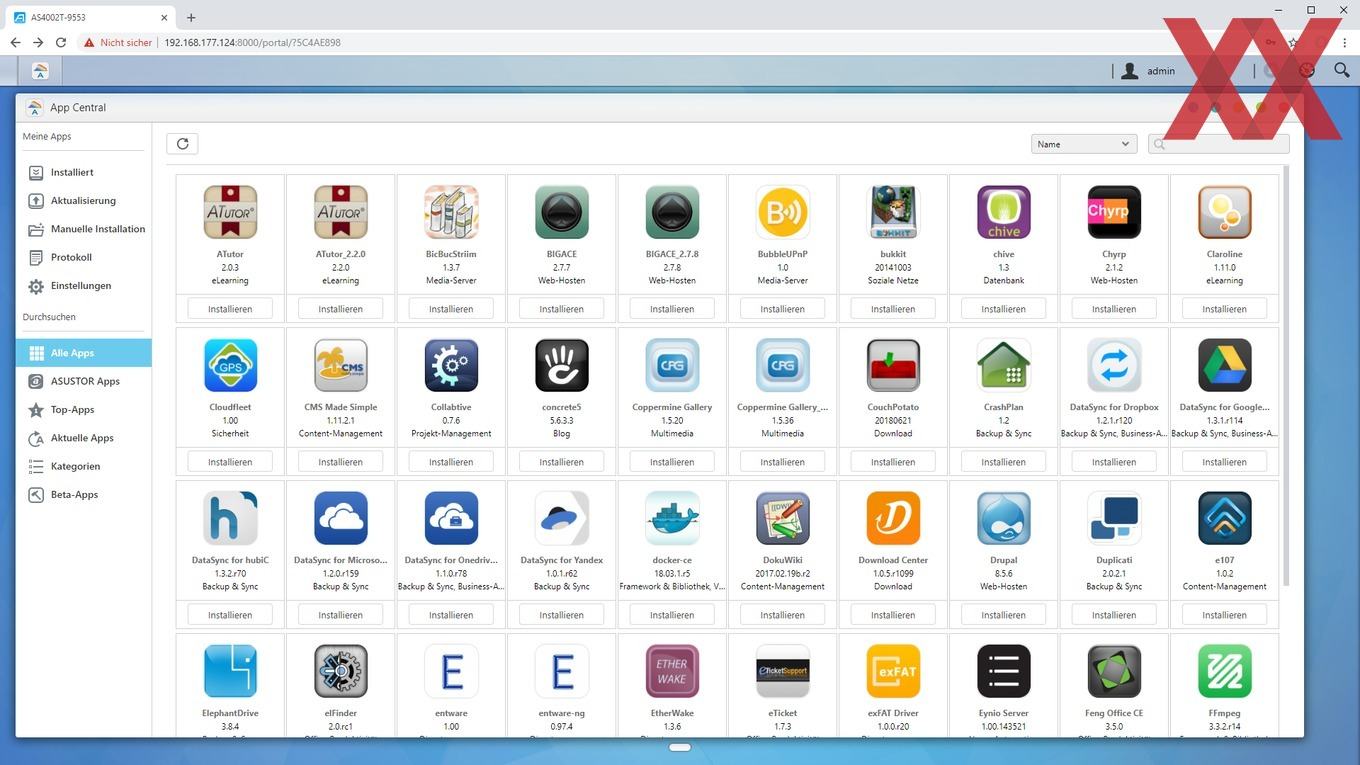Browse ASUSTOR Apps
Viewport: 1360px width, 765px height.
pyautogui.click(x=83, y=381)
